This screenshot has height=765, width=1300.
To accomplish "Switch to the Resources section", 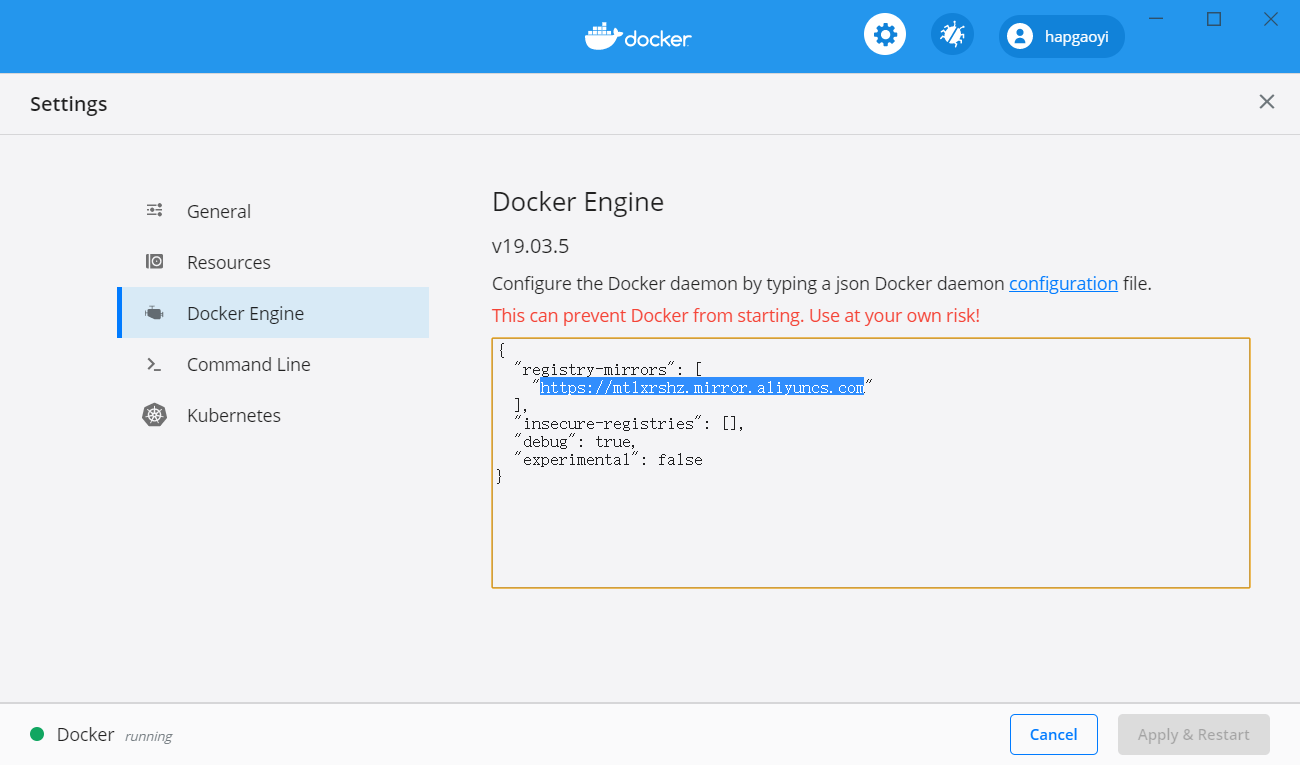I will pos(273,262).
